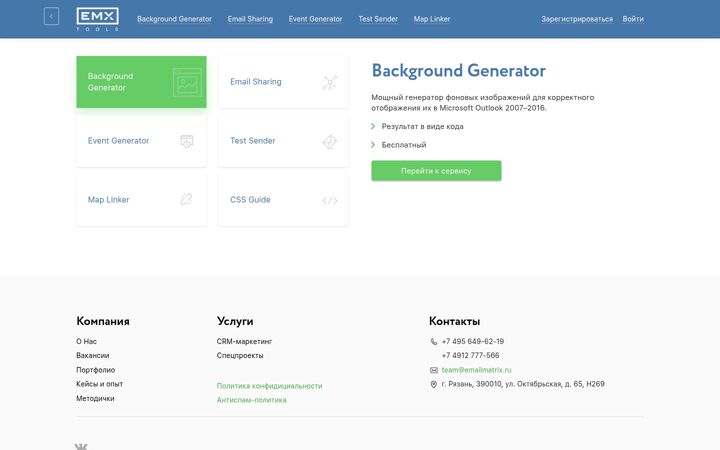Open Email Sharing in top navigation
Screen dimensions: 720x450
pyautogui.click(x=250, y=19)
